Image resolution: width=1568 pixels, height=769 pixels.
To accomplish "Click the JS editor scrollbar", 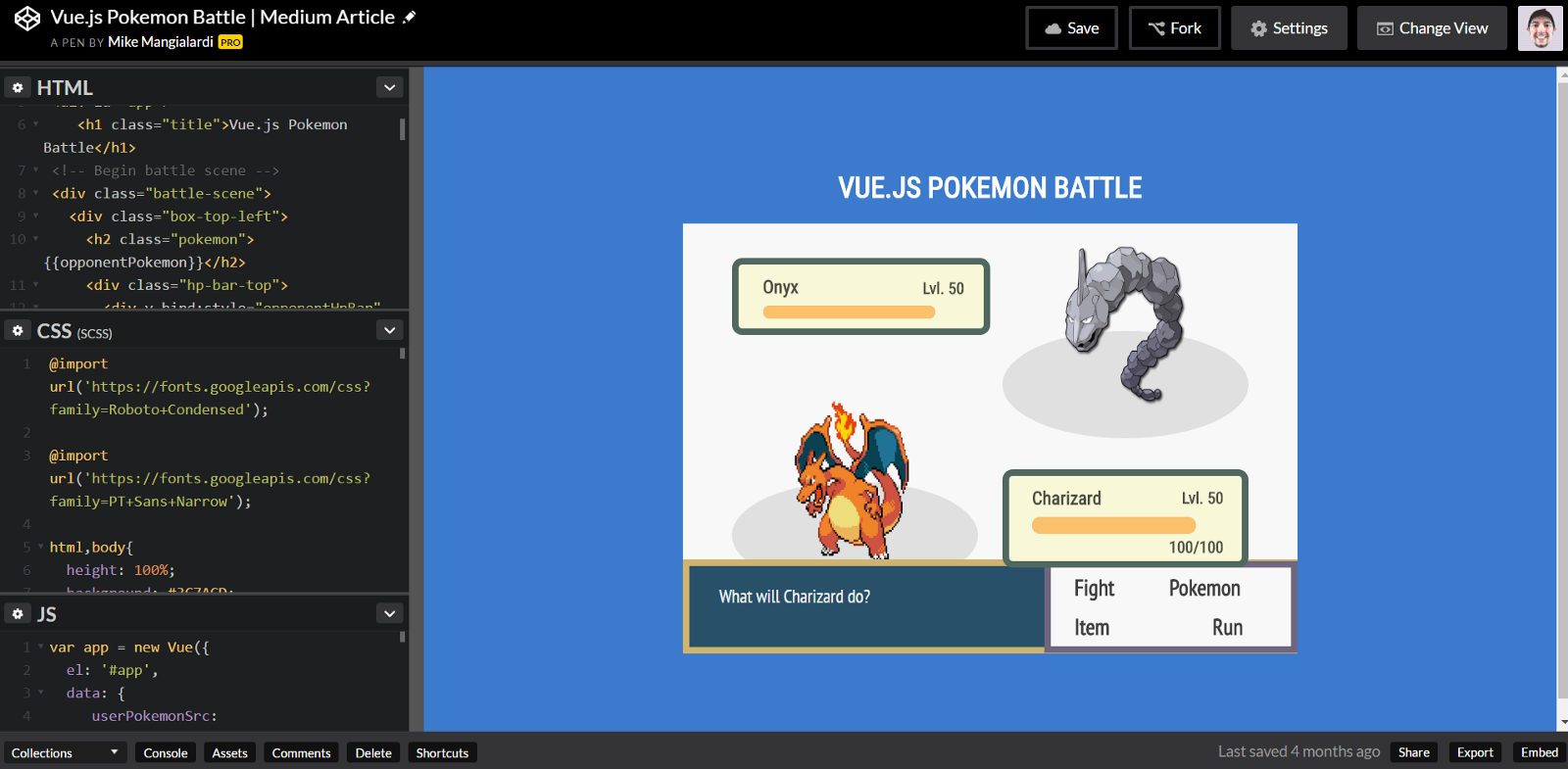I will [x=402, y=637].
